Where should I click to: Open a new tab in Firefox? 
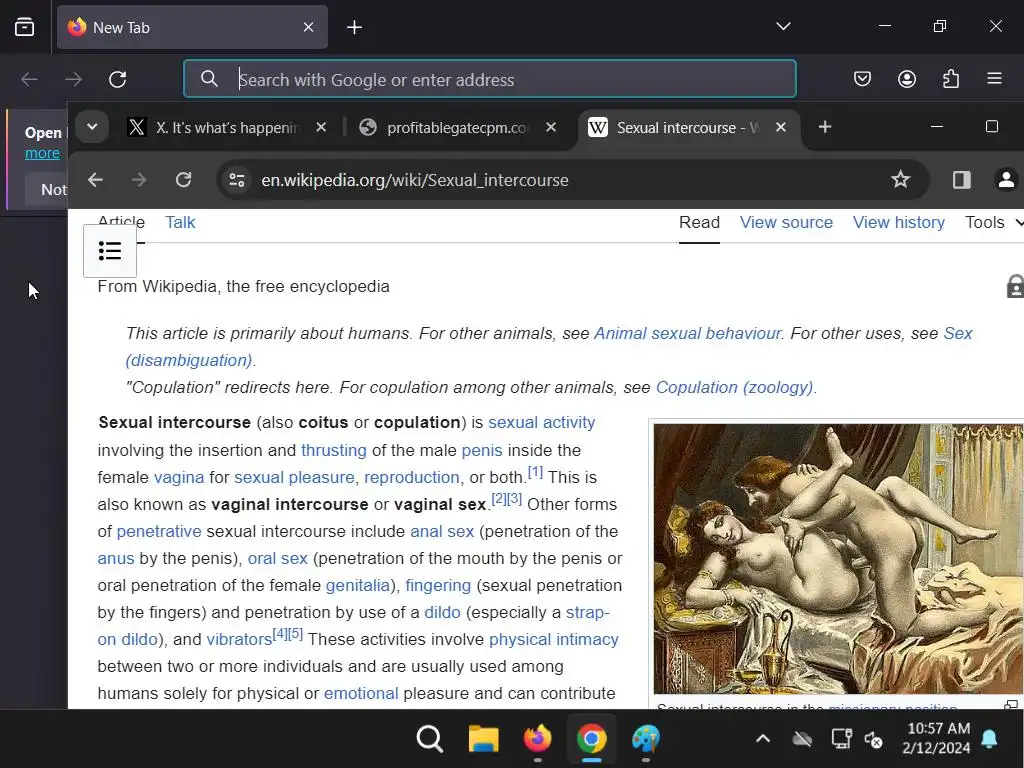(354, 27)
